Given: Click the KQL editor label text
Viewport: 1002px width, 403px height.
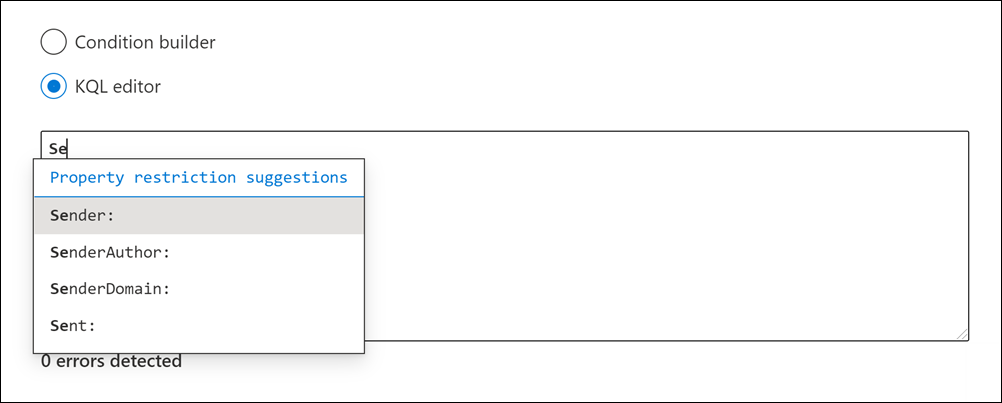Looking at the screenshot, I should tap(118, 87).
